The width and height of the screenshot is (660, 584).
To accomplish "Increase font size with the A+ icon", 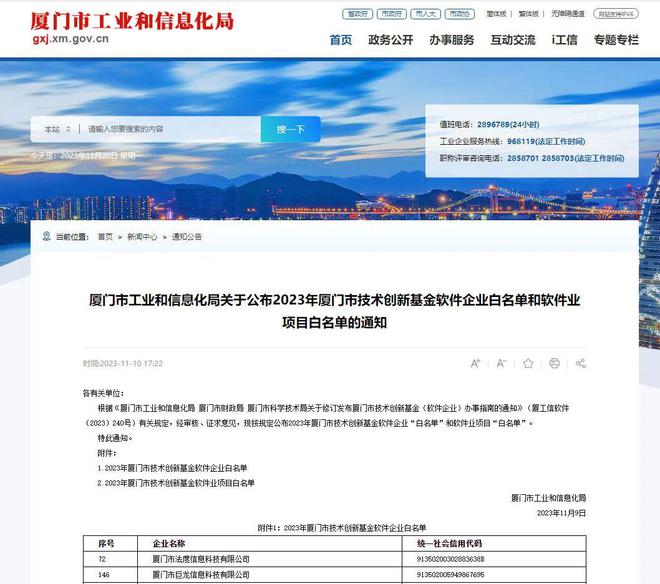I will tap(476, 363).
